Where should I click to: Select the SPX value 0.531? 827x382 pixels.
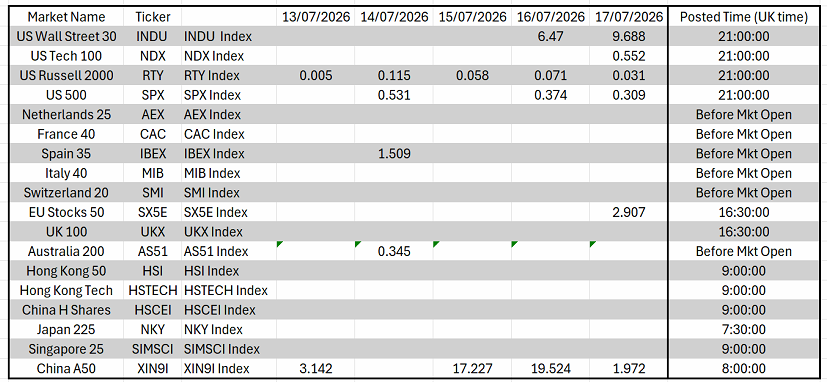point(394,95)
